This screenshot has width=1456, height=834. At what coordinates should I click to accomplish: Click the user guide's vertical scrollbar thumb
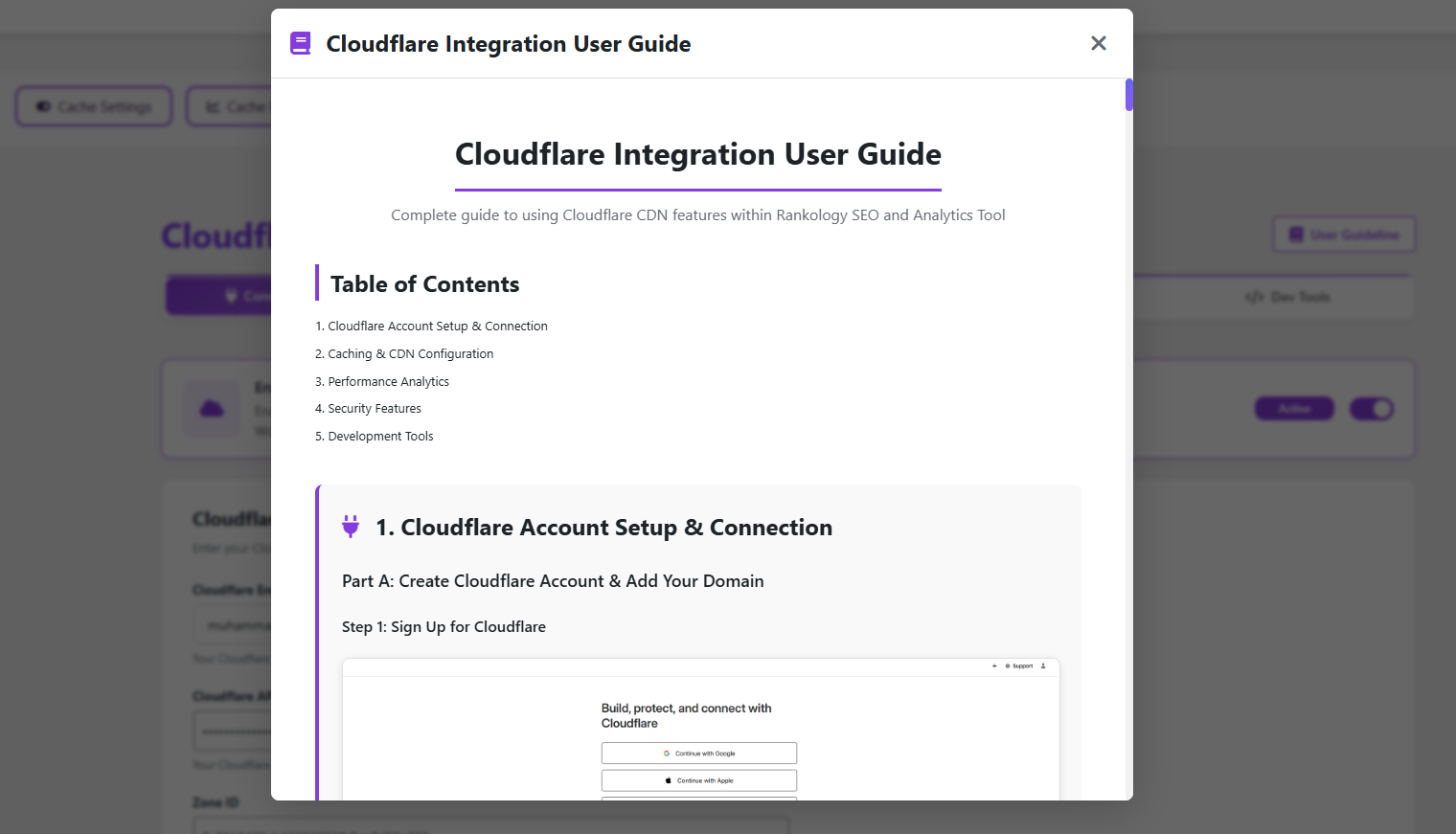coord(1129,95)
